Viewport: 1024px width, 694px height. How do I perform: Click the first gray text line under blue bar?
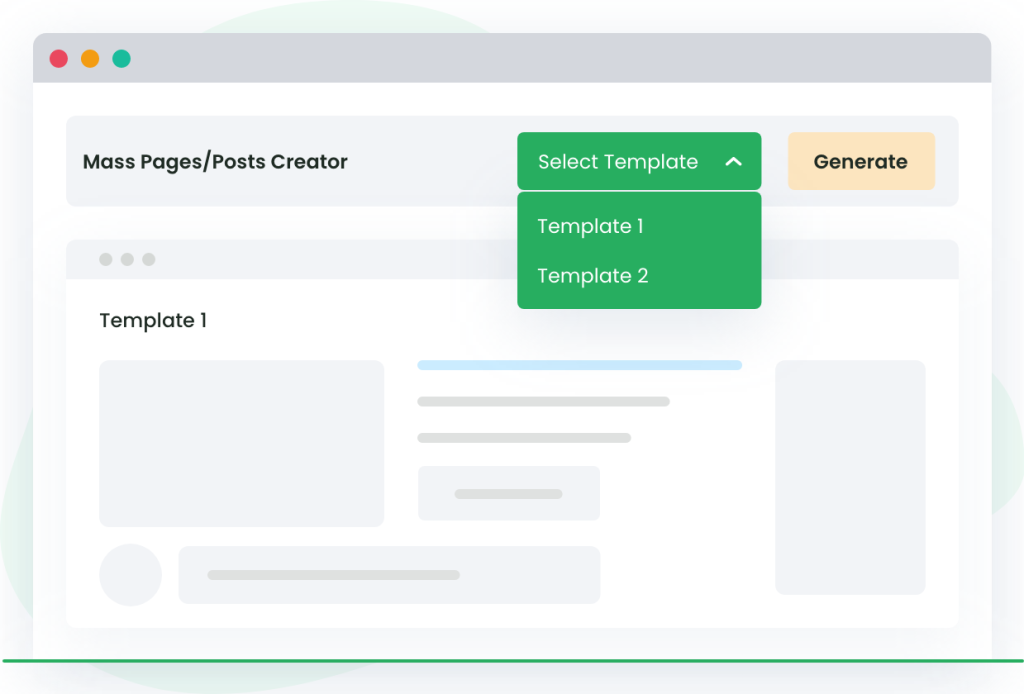pyautogui.click(x=543, y=402)
